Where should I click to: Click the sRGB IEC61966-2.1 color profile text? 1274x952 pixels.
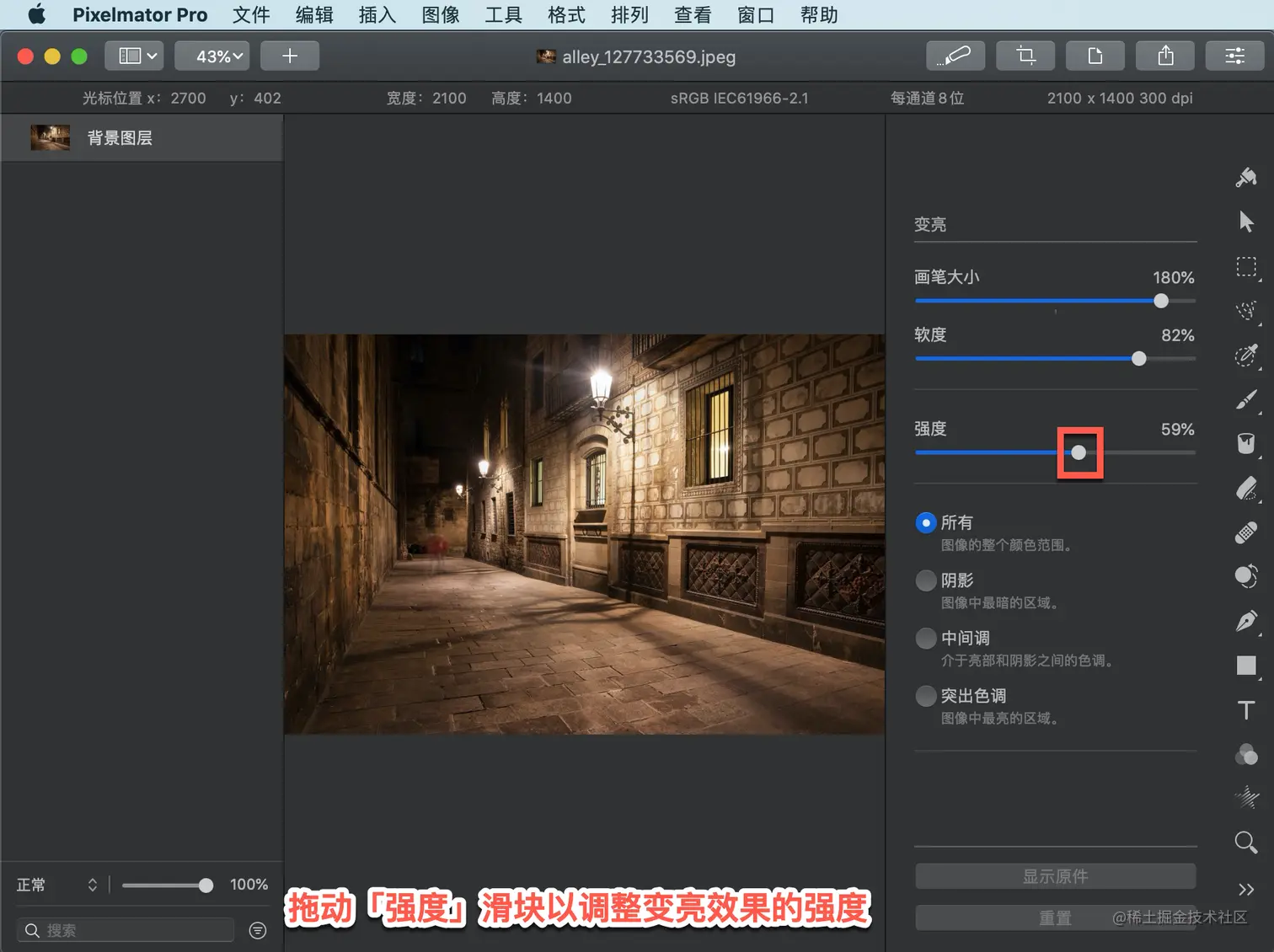pos(739,98)
